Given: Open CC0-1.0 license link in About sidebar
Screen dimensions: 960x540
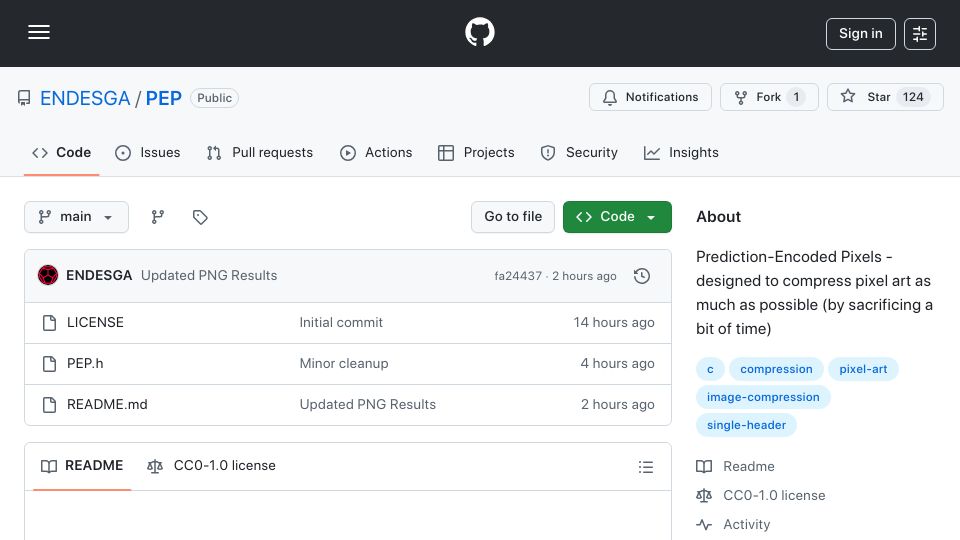Looking at the screenshot, I should pyautogui.click(x=761, y=495).
